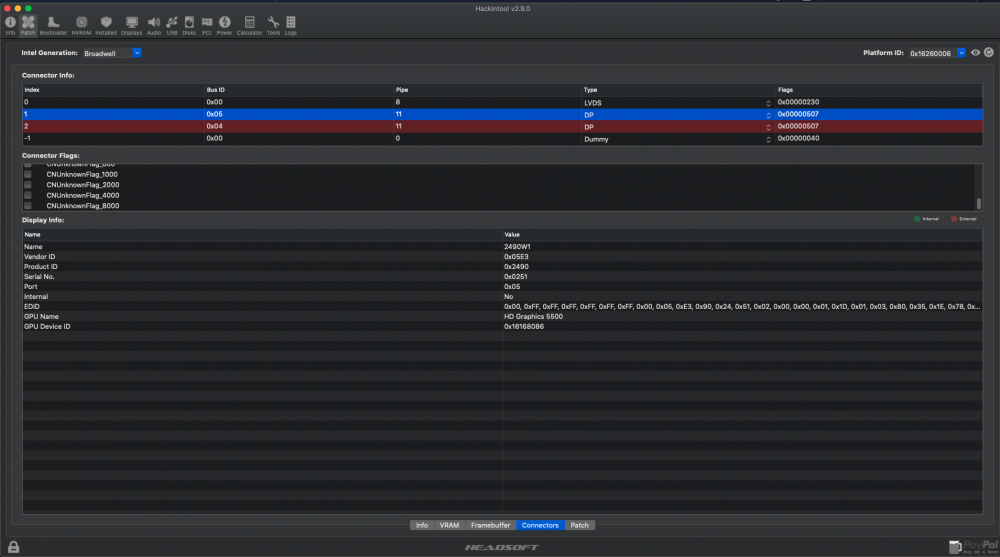The image size is (1000, 557).
Task: Open the Audio section
Action: (154, 23)
